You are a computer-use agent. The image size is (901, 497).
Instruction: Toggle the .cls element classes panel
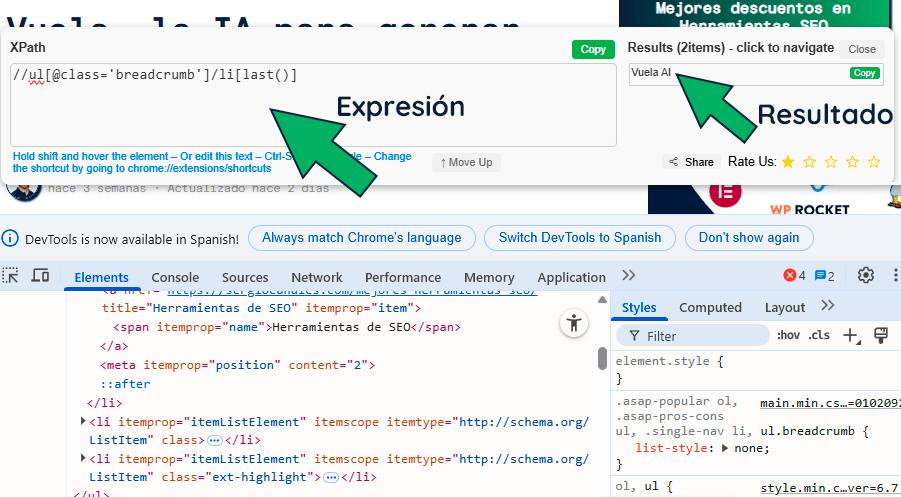819,336
